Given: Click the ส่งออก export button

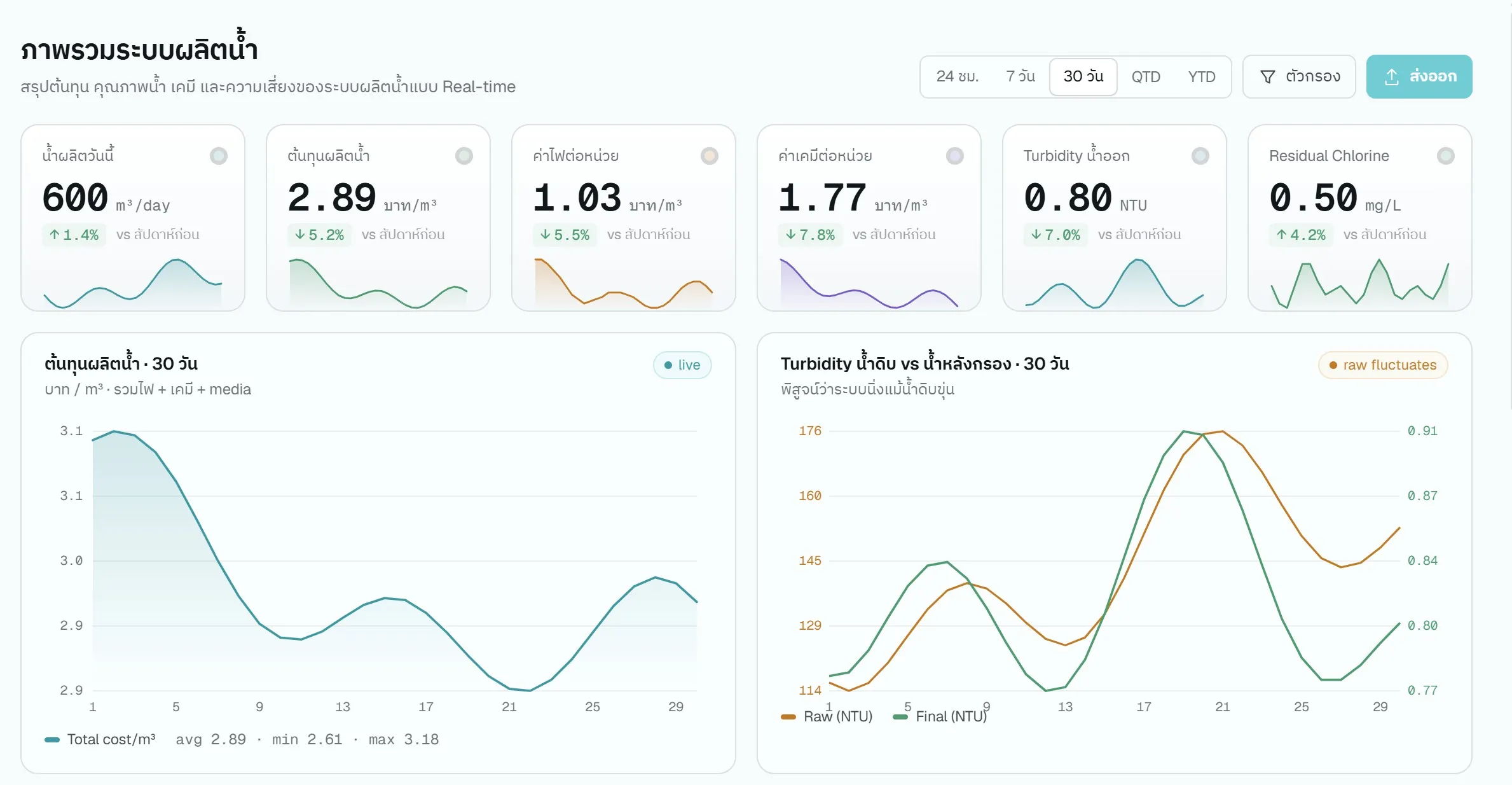Looking at the screenshot, I should click(x=1419, y=76).
